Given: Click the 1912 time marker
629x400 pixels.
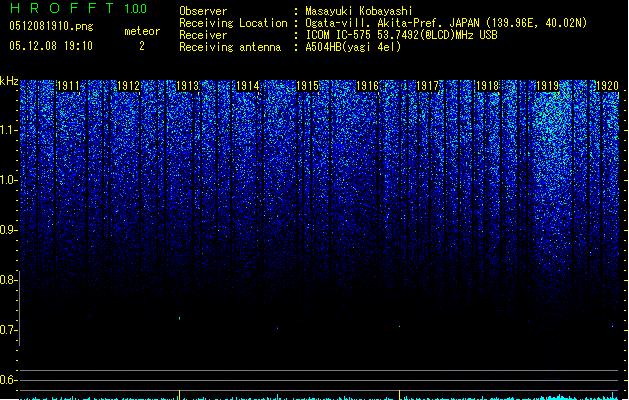Looking at the screenshot, I should pyautogui.click(x=128, y=86).
